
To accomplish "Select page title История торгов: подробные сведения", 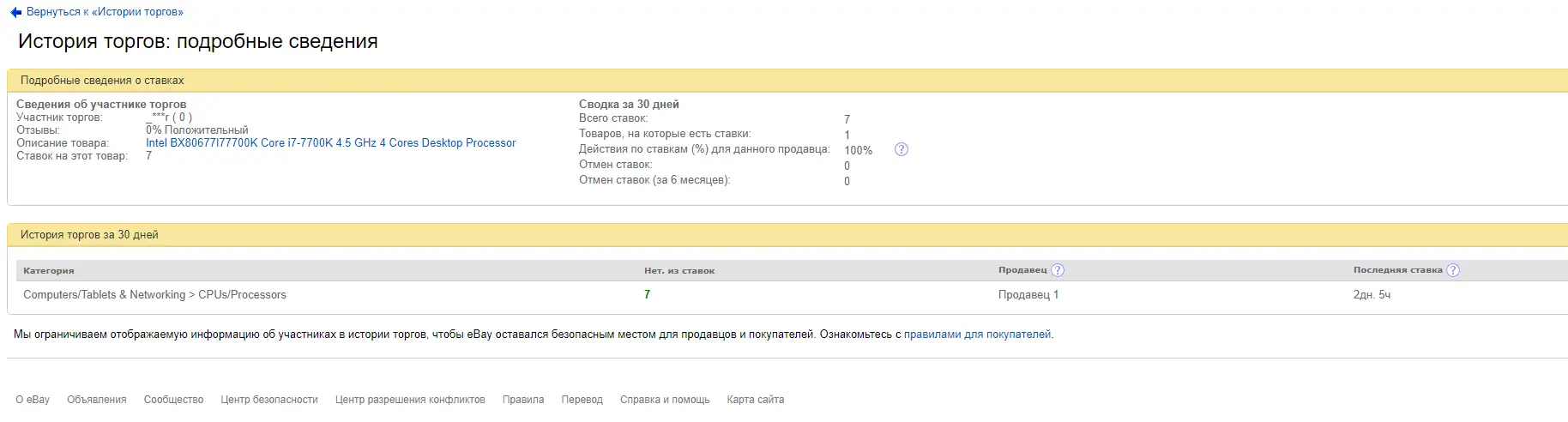I will click(x=198, y=41).
